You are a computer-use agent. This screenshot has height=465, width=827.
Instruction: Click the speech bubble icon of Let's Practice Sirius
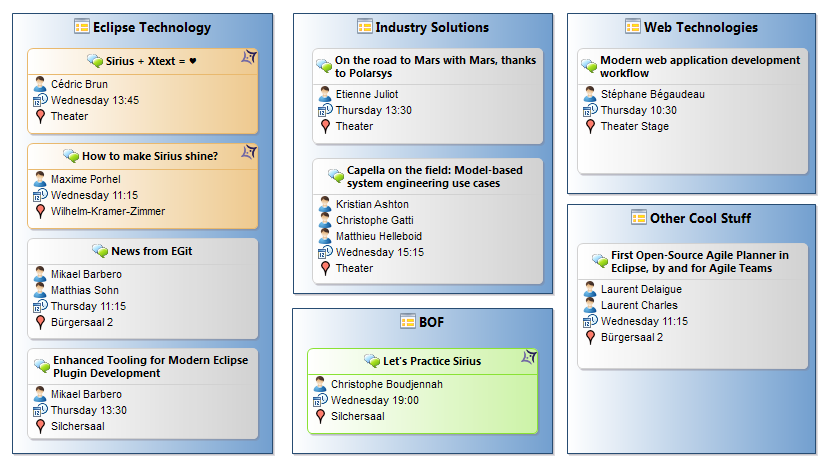point(372,361)
